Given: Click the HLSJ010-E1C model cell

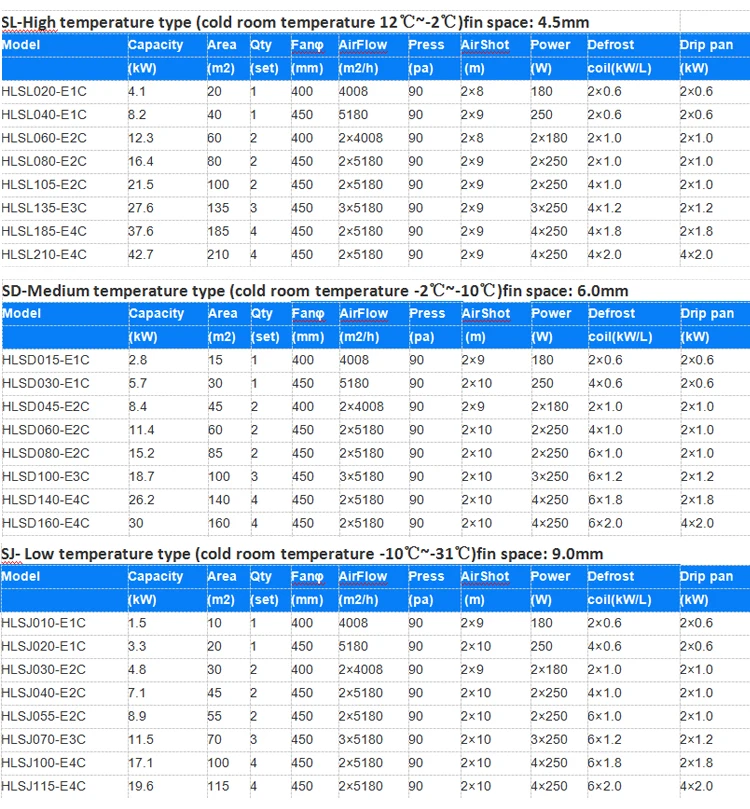Looking at the screenshot, I should pyautogui.click(x=44, y=623).
